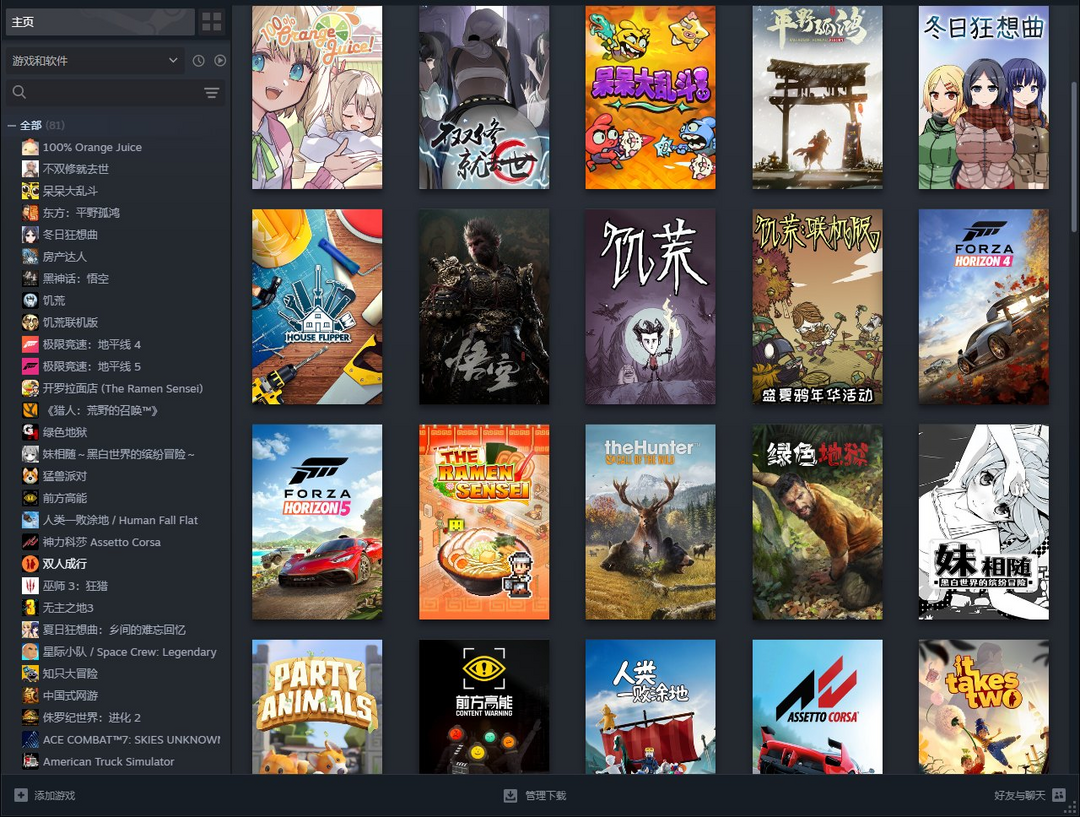Image resolution: width=1080 pixels, height=817 pixels.
Task: Select 人类一败涂地 / Human Fall Flat in list
Action: point(120,520)
